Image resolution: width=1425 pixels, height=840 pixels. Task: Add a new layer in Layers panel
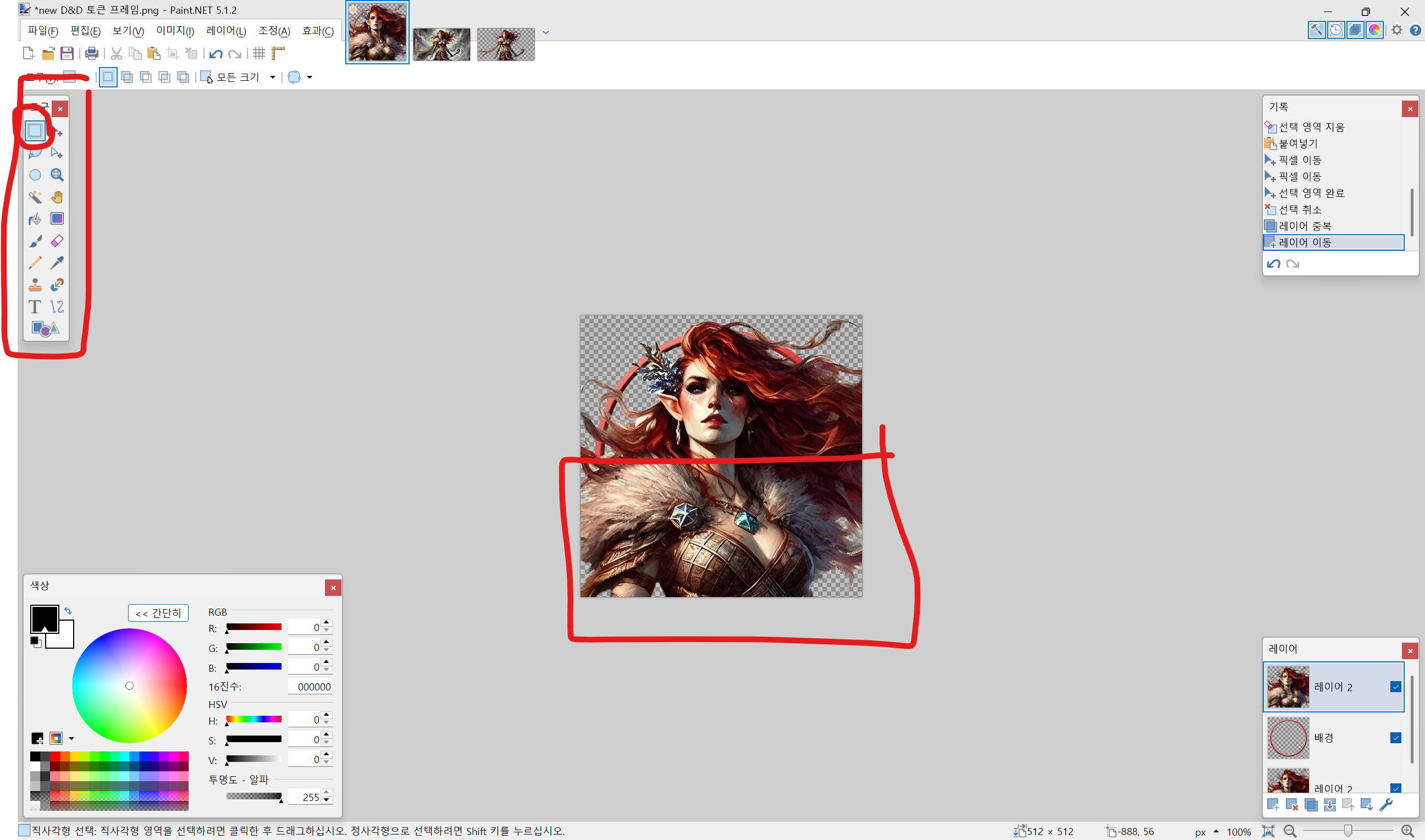click(x=1273, y=804)
